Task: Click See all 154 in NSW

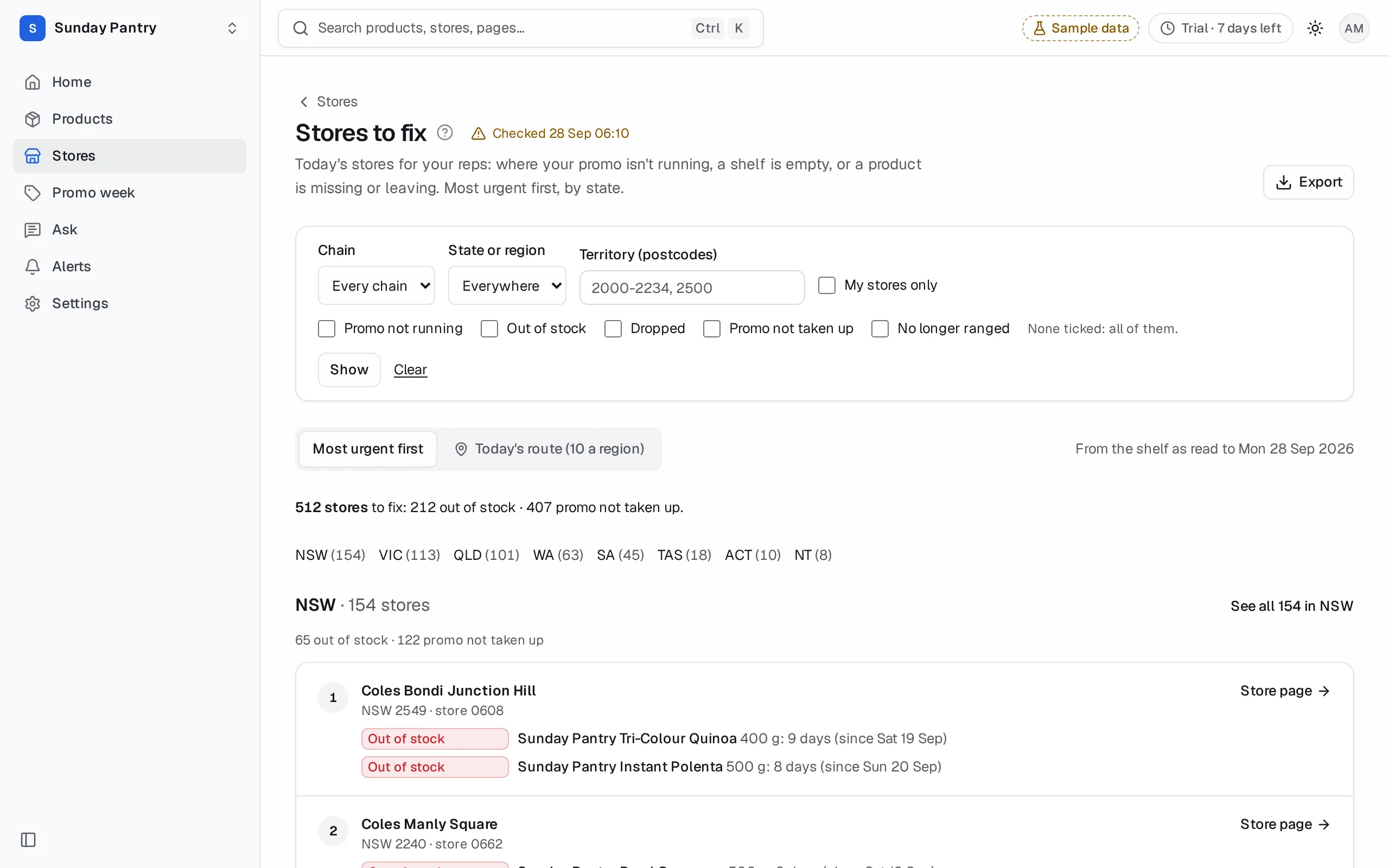Action: tap(1291, 605)
